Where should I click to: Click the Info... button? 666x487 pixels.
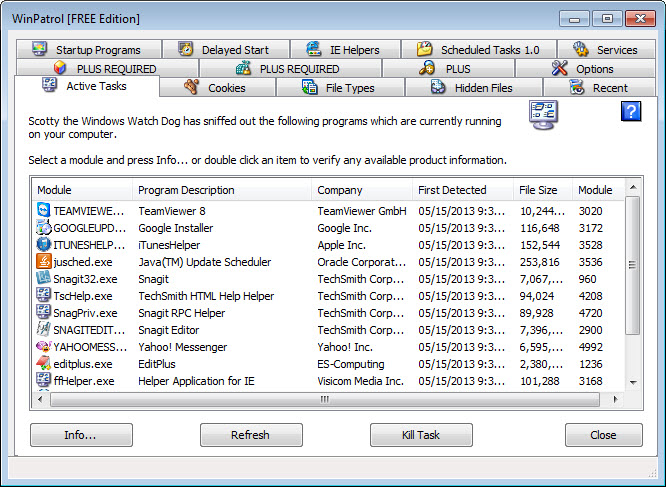(81, 435)
